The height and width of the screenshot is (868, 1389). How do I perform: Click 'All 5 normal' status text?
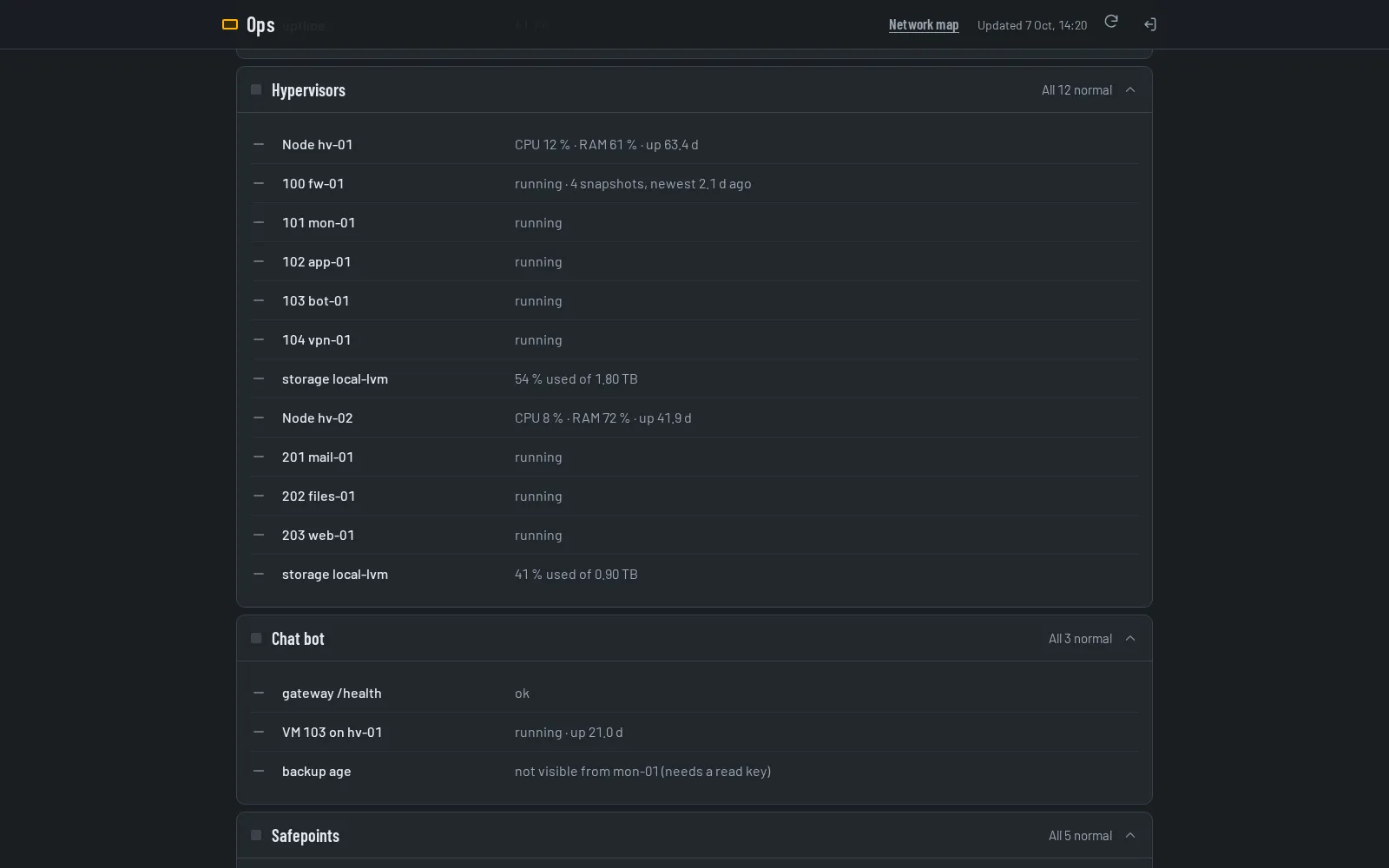pyautogui.click(x=1080, y=835)
